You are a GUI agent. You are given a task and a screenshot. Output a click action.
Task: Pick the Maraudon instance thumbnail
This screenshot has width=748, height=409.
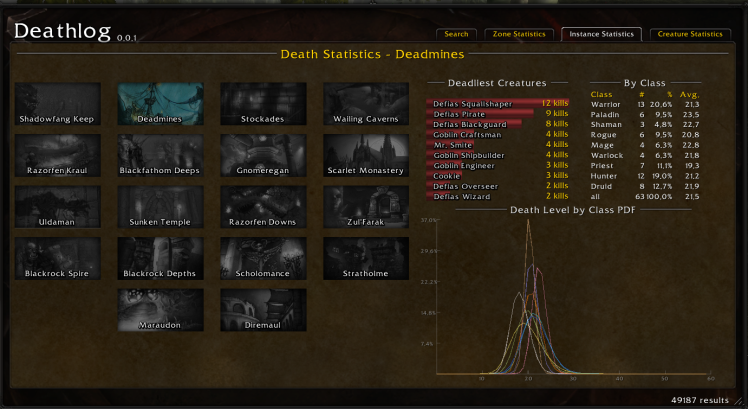click(x=160, y=310)
